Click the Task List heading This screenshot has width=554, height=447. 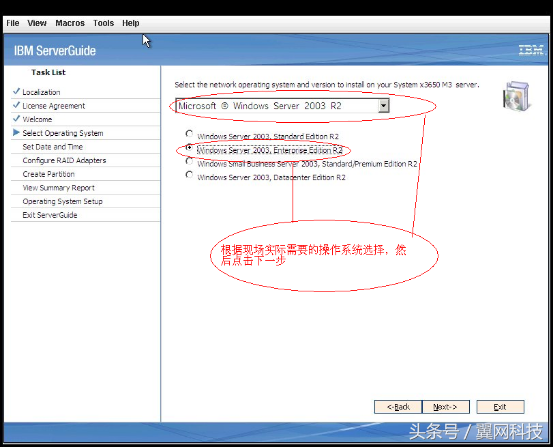(x=48, y=72)
